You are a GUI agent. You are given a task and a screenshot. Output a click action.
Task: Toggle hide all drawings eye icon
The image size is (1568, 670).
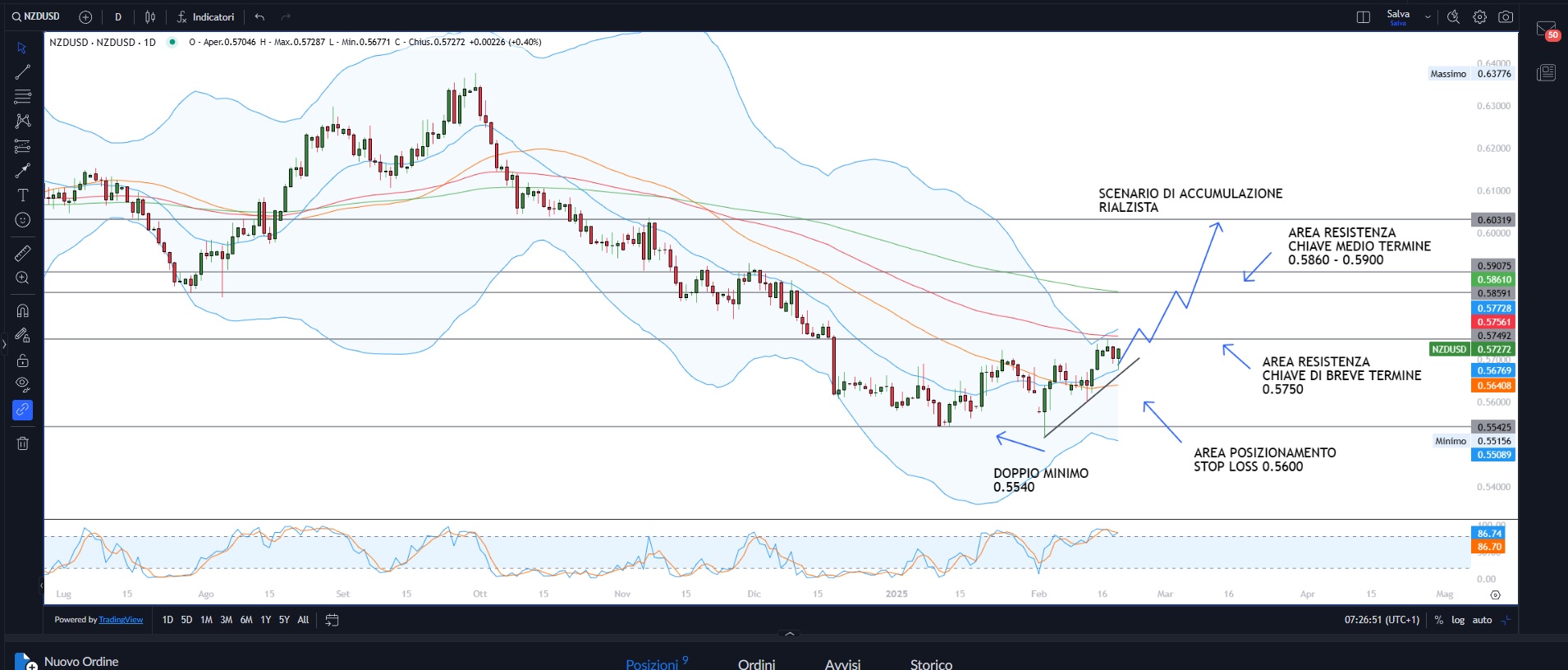pos(23,384)
